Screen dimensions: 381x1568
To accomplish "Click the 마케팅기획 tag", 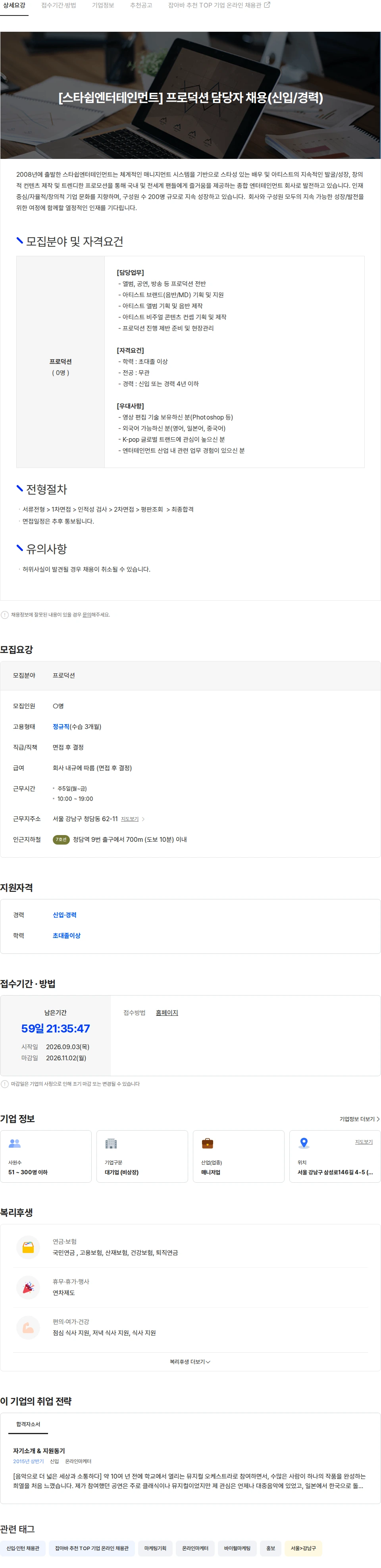I will (x=155, y=1548).
